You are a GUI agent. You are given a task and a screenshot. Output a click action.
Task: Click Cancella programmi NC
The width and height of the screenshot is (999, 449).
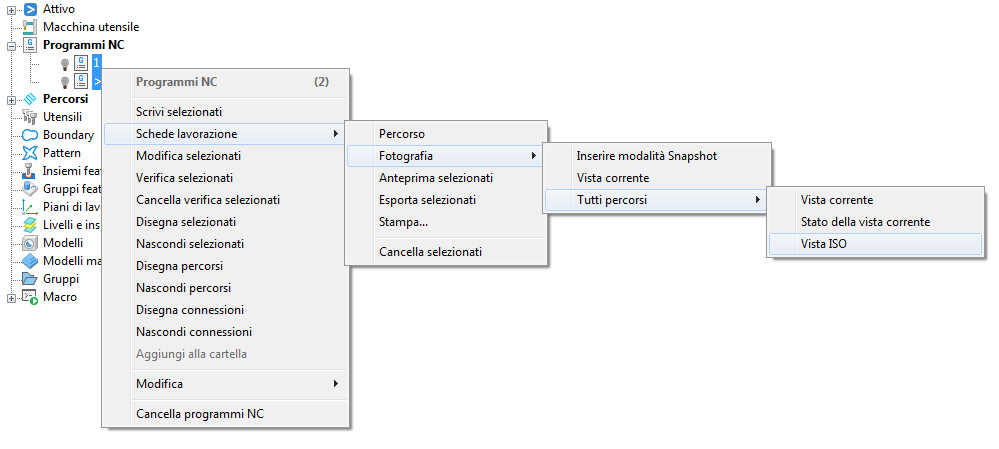click(x=200, y=414)
